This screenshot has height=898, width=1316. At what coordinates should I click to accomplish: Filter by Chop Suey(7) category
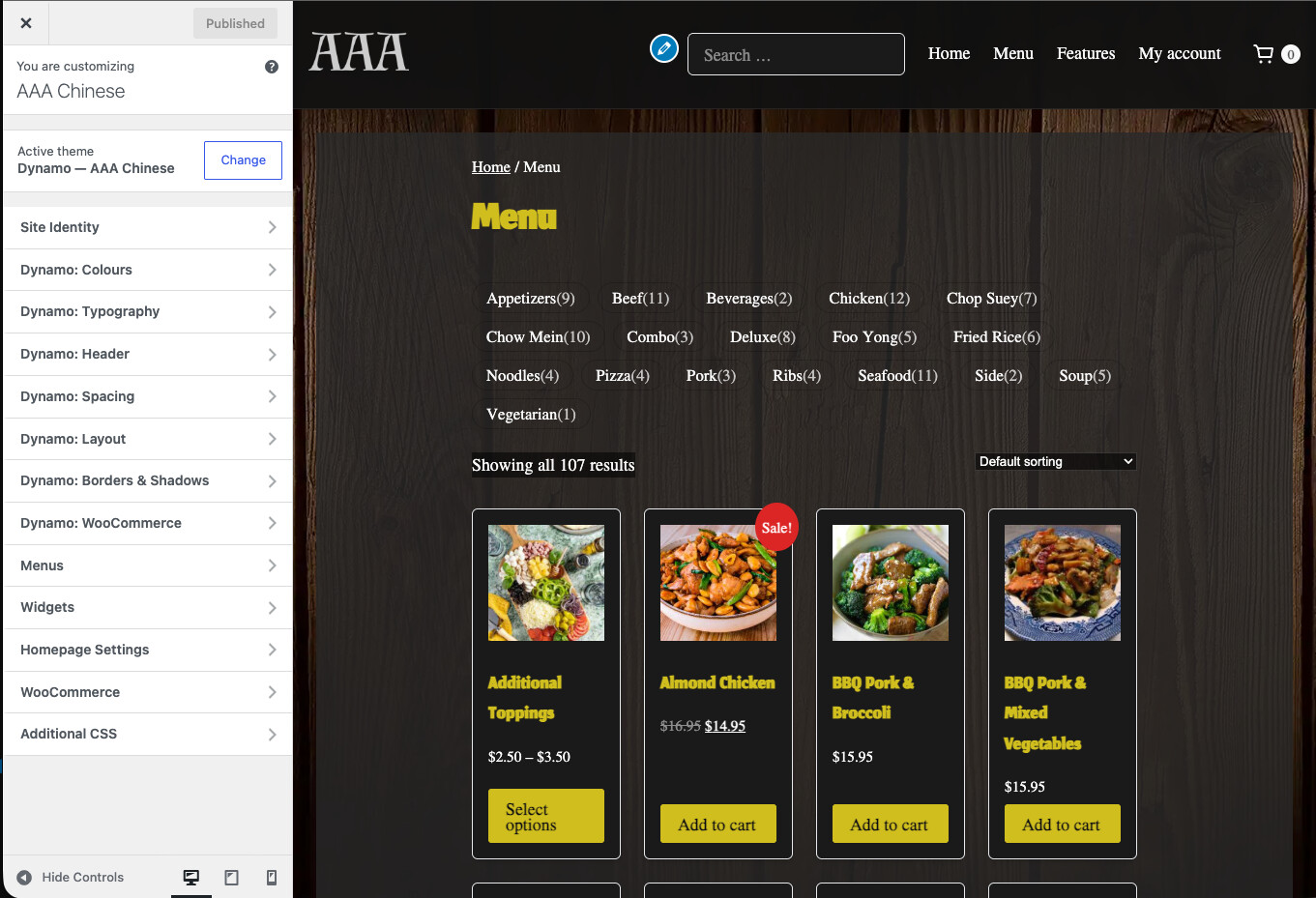point(992,299)
